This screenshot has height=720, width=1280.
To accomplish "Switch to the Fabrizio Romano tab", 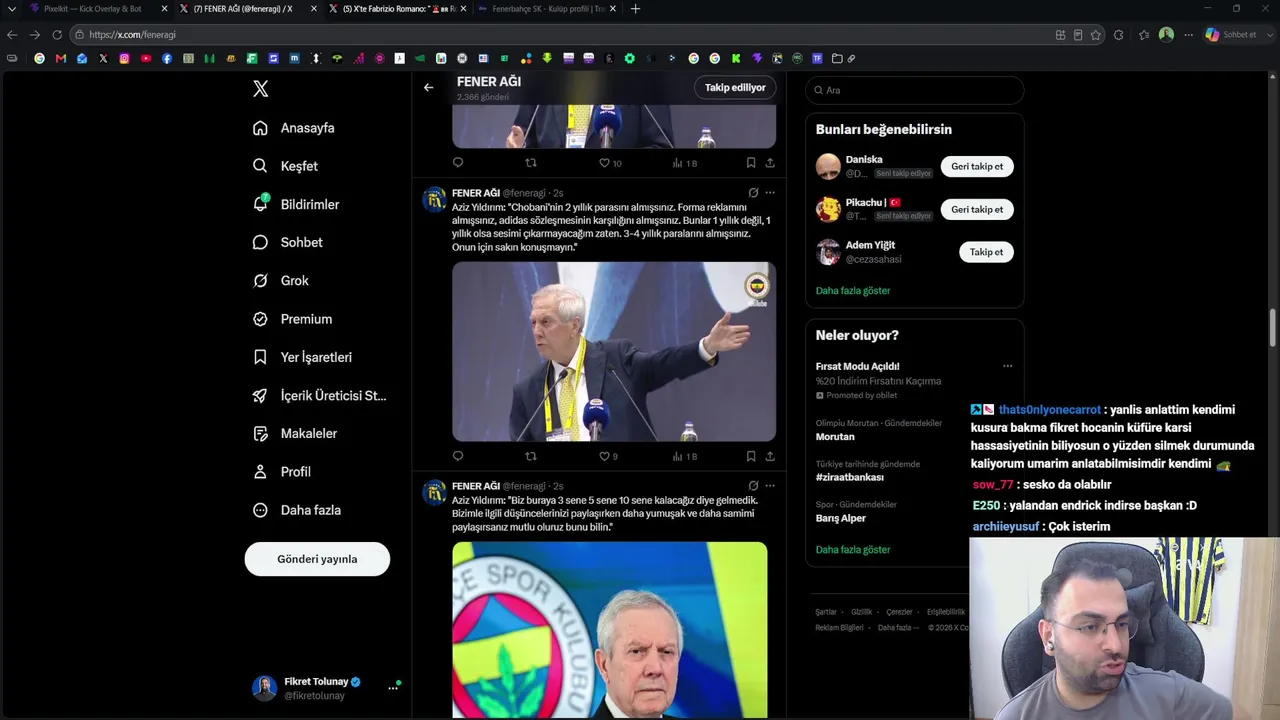I will click(x=396, y=9).
